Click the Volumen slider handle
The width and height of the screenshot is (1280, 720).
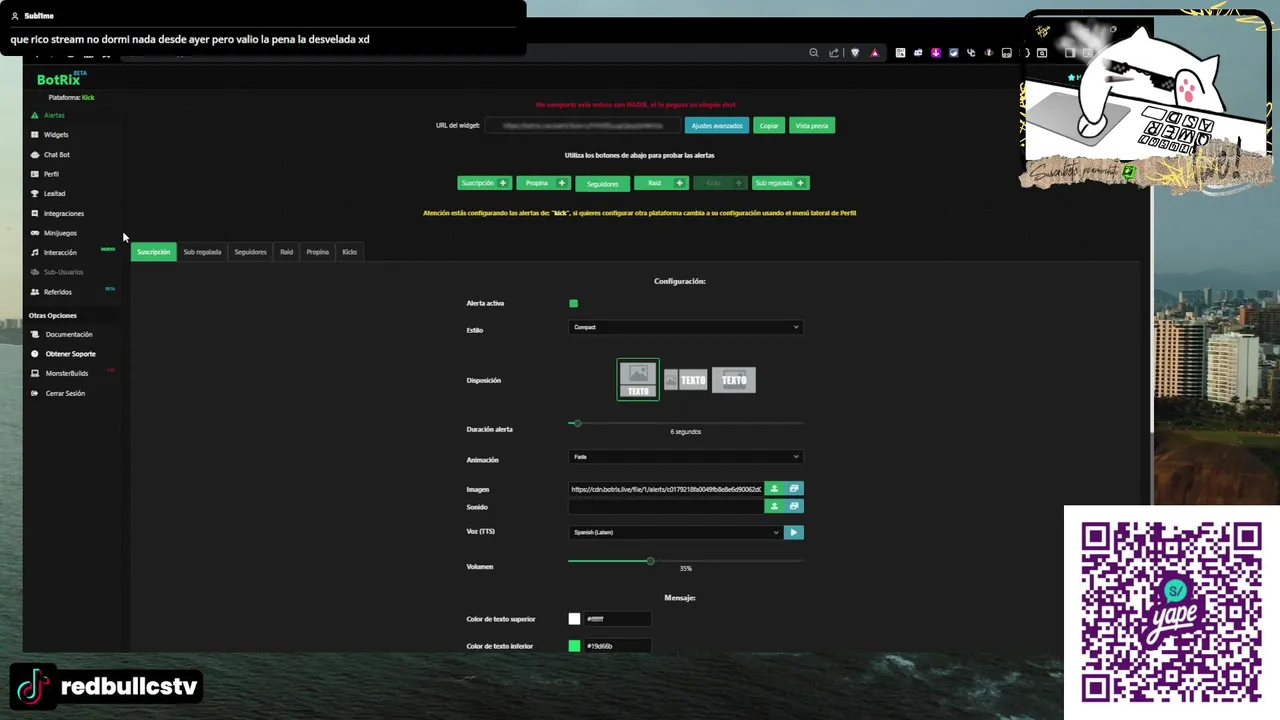click(x=650, y=561)
